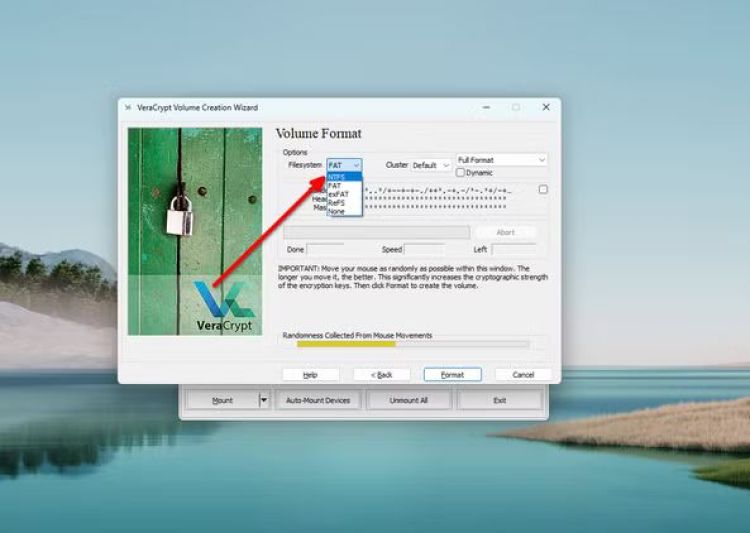This screenshot has width=750, height=533.
Task: Choose NTFS from the filesystem list
Action: click(x=338, y=177)
